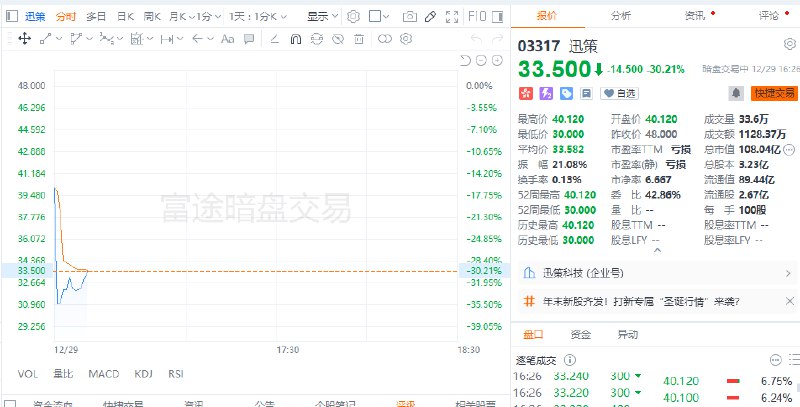Select the arrow annotation tool
The image size is (800, 407).
[x=197, y=39]
